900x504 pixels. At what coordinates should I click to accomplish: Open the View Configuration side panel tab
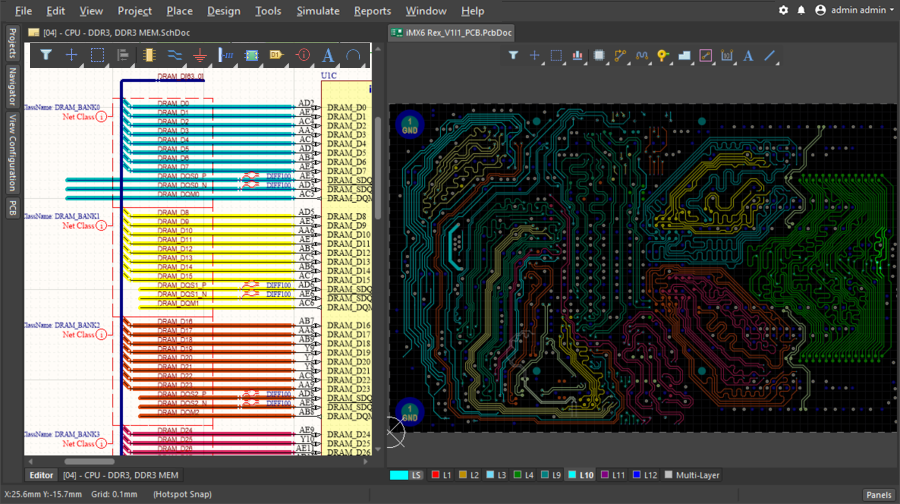(x=12, y=153)
